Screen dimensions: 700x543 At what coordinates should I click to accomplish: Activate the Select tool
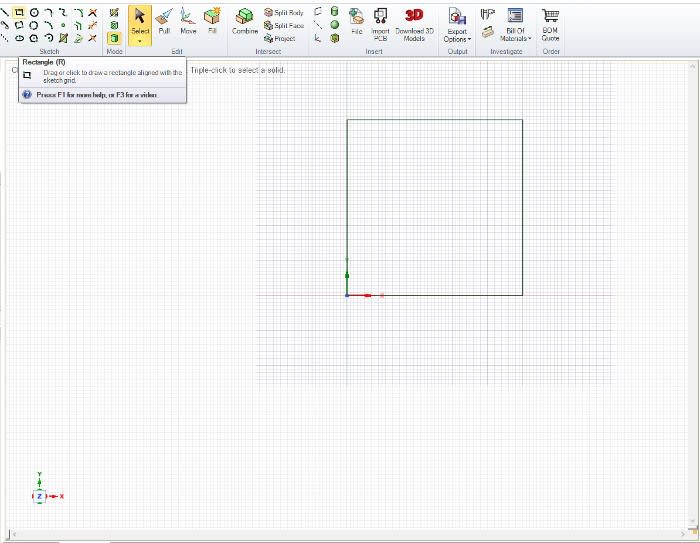pos(140,21)
